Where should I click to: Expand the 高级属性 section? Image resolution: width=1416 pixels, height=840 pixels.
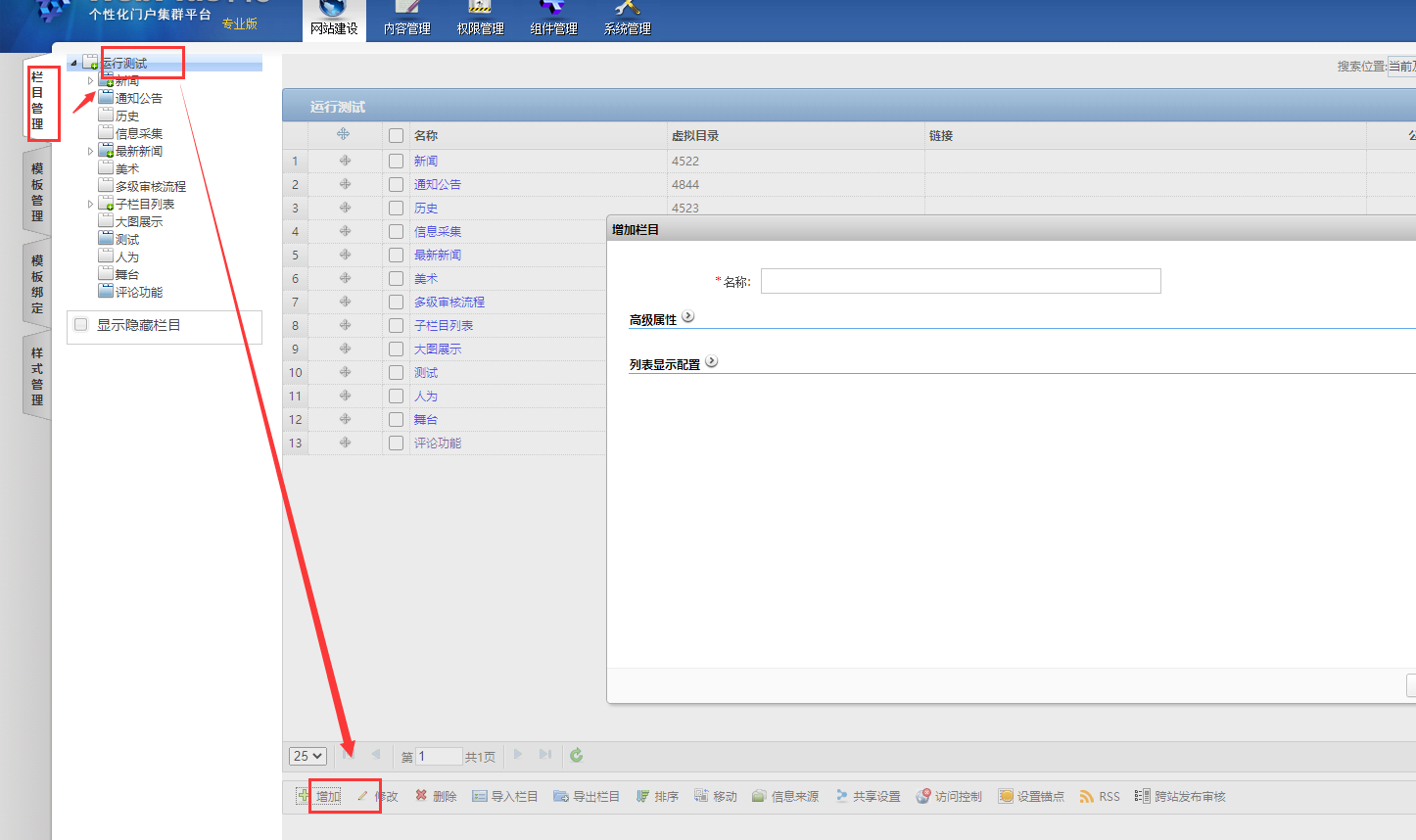click(687, 317)
